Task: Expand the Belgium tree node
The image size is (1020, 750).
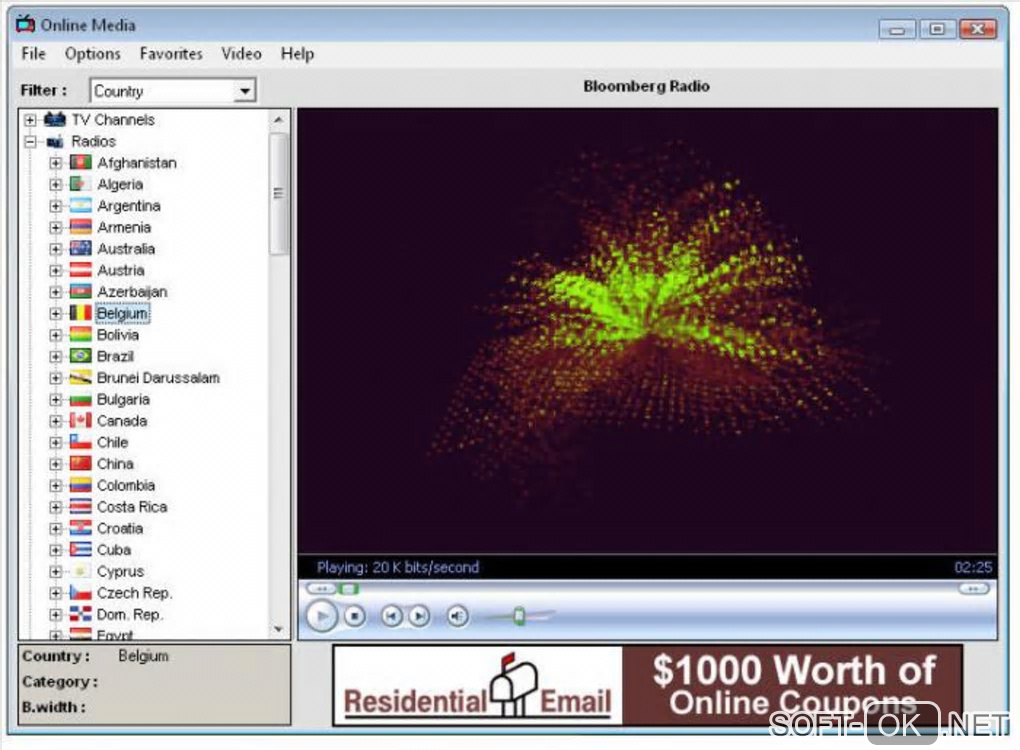Action: click(x=56, y=314)
